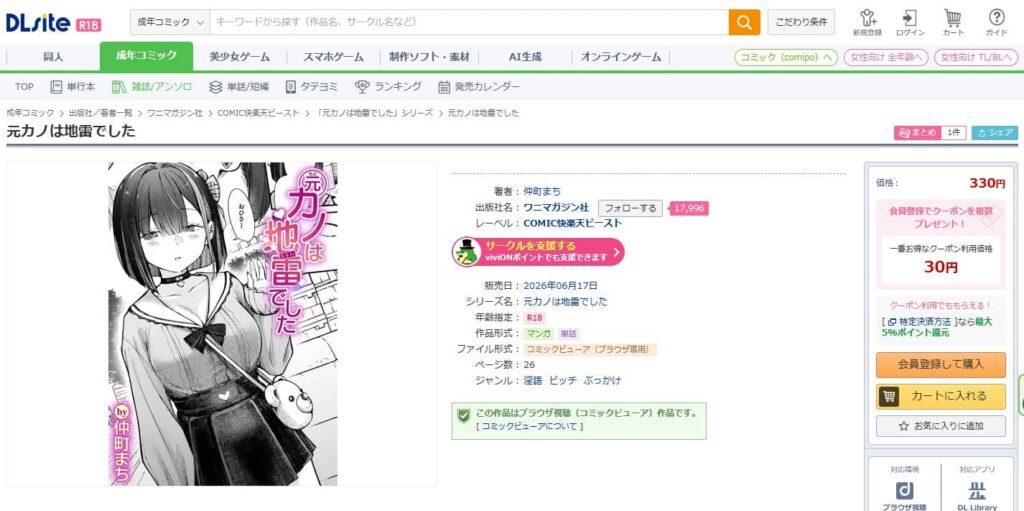Switch to the 制作ソフト・素材 tab
Image resolution: width=1024 pixels, height=511 pixels.
(429, 57)
